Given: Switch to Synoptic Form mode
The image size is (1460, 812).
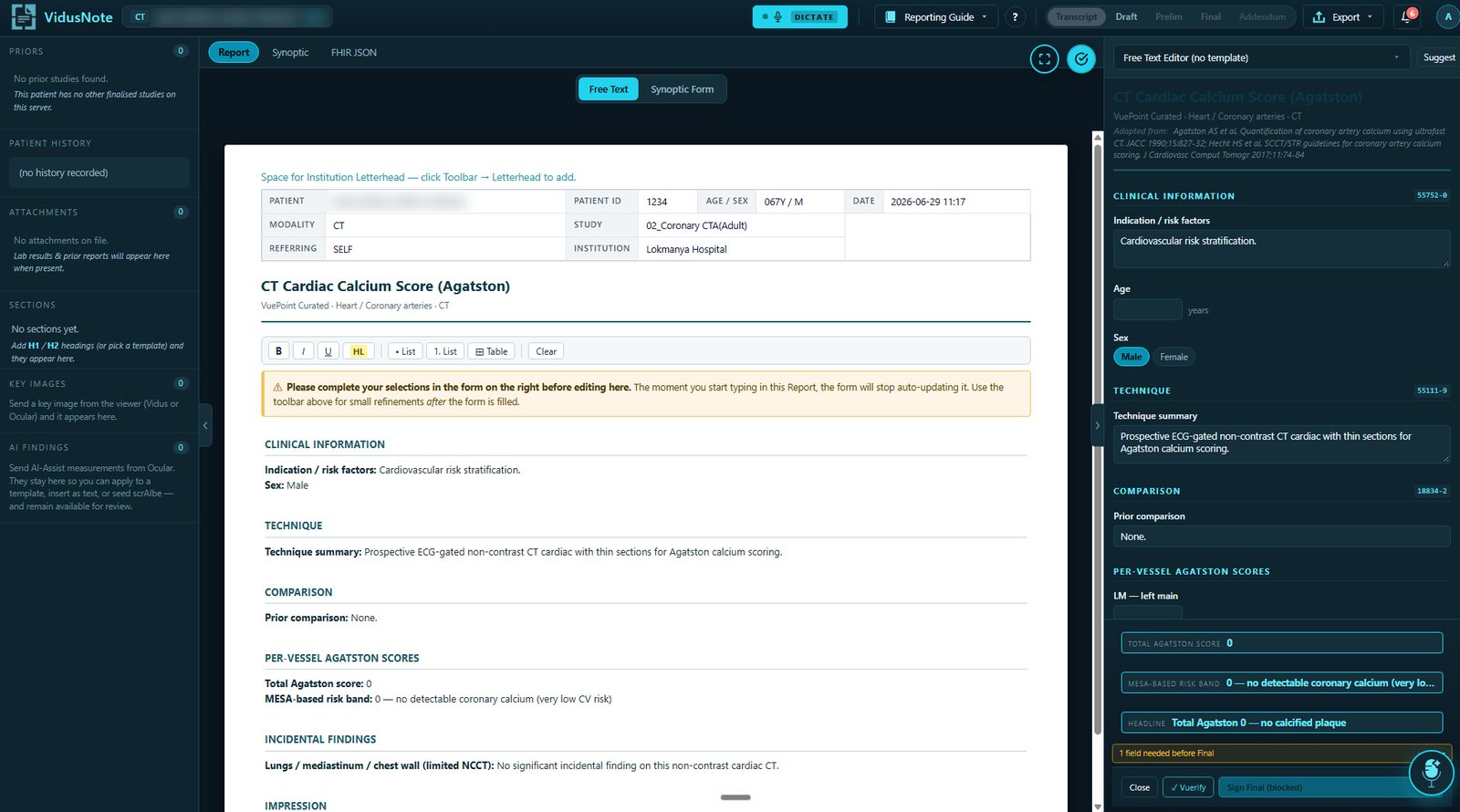Looking at the screenshot, I should [x=683, y=89].
